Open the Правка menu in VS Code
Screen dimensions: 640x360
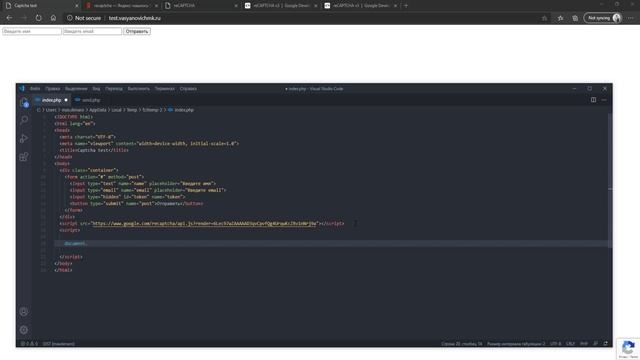[x=53, y=89]
